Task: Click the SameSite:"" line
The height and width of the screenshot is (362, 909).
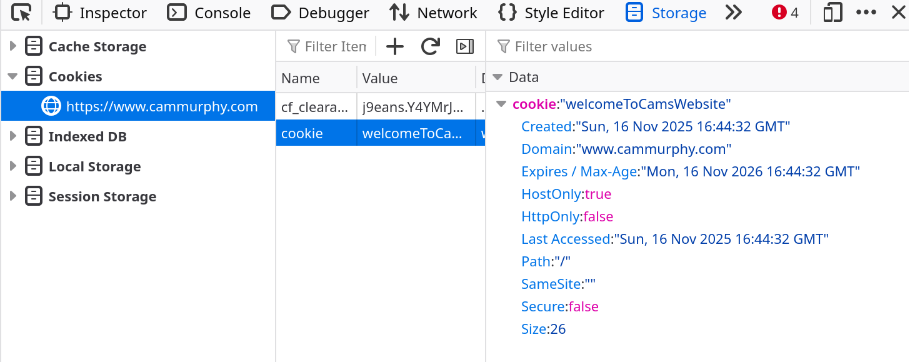Action: [x=558, y=284]
